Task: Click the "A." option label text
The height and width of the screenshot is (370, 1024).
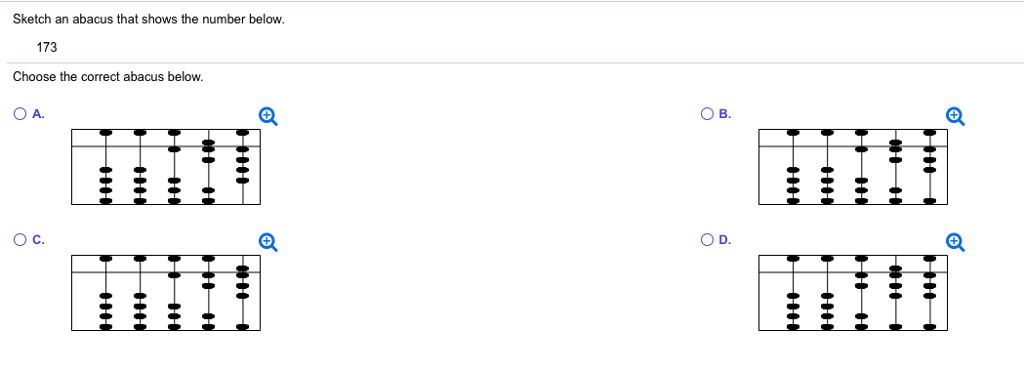Action: point(39,114)
